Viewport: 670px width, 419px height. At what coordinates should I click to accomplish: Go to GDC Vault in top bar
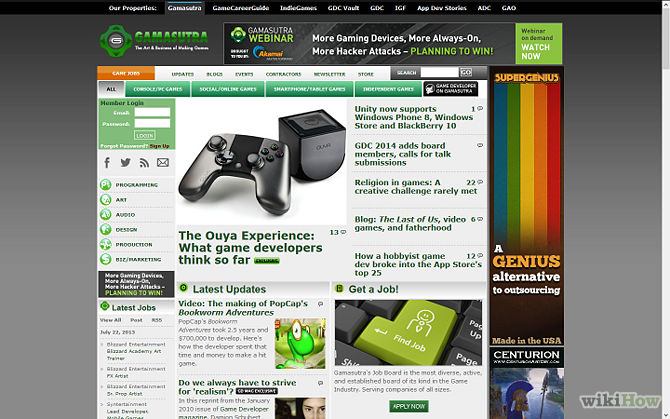tap(343, 8)
